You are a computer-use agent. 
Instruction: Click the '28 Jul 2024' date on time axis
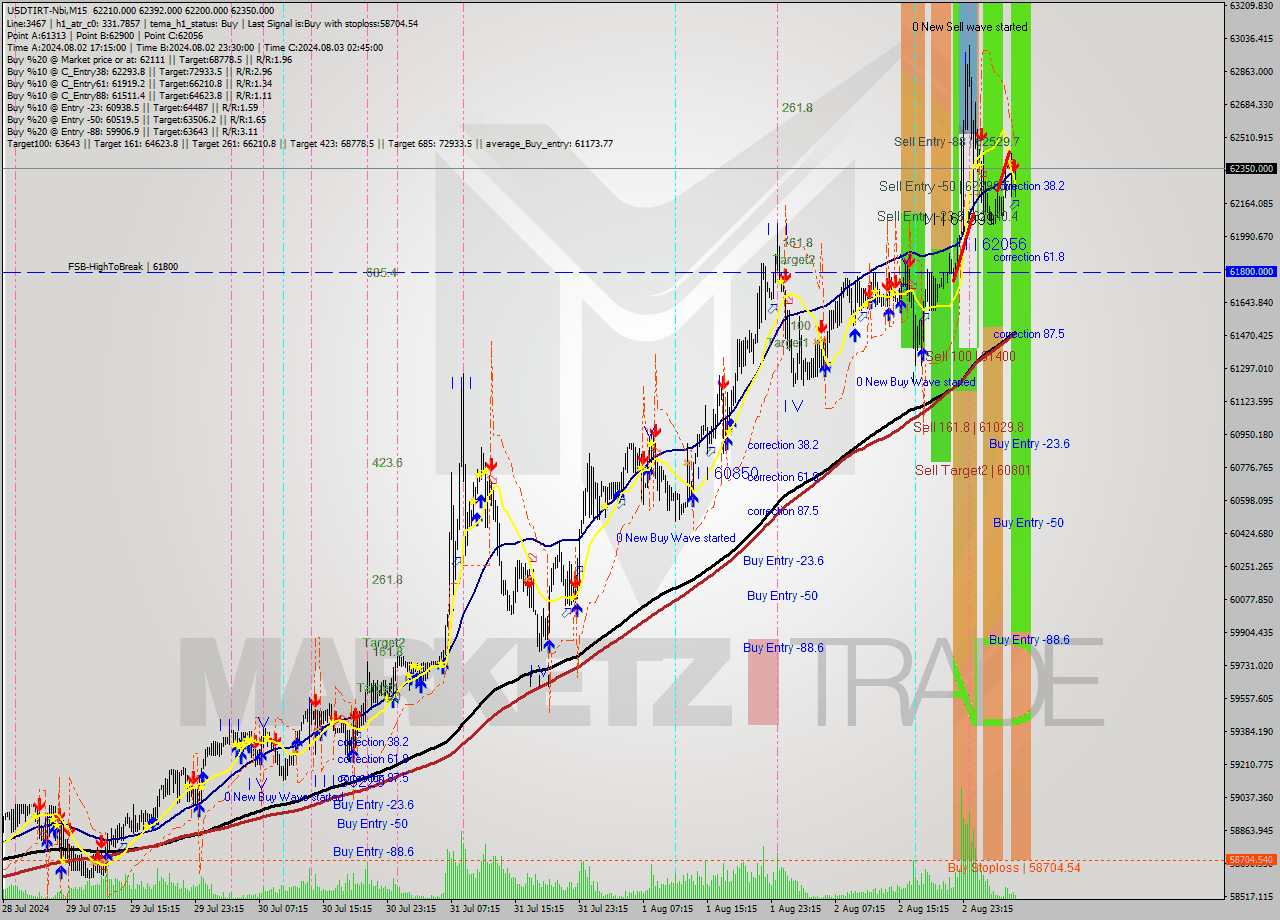tap(28, 909)
